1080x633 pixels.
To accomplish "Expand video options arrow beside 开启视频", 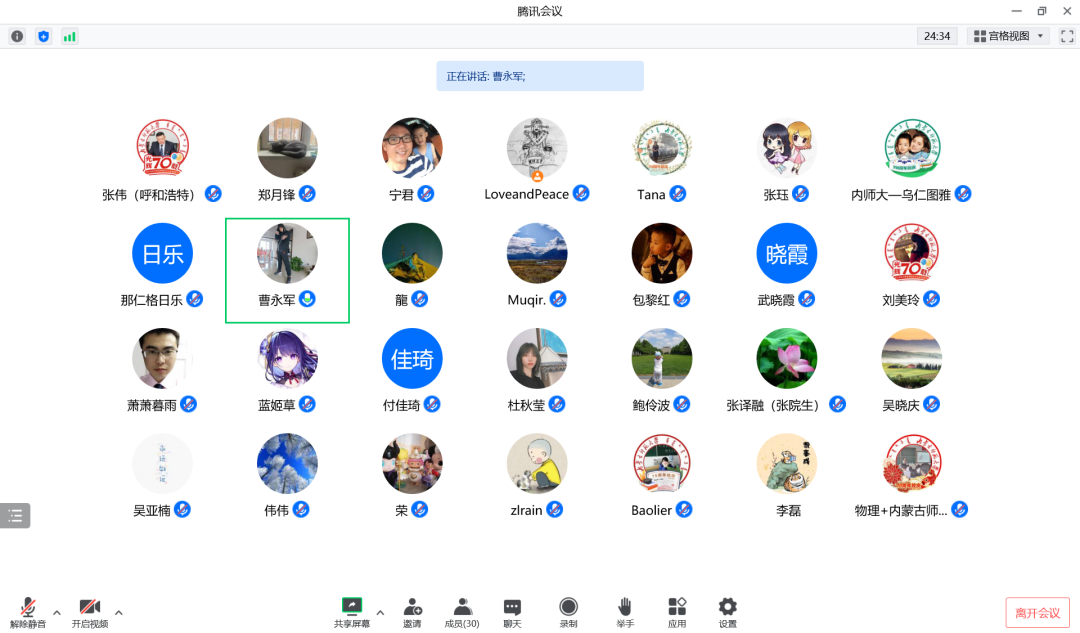I will 118,612.
